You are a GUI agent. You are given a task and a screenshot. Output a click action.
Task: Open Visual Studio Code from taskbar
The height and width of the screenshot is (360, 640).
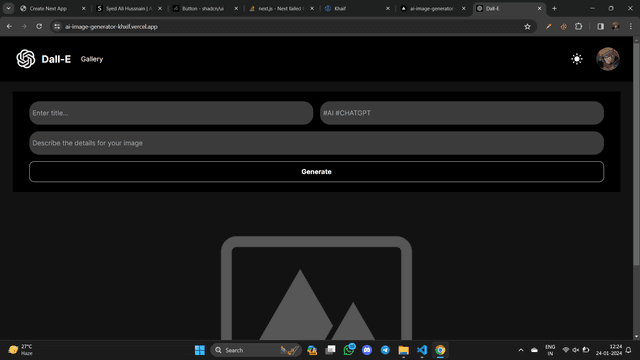coord(422,350)
